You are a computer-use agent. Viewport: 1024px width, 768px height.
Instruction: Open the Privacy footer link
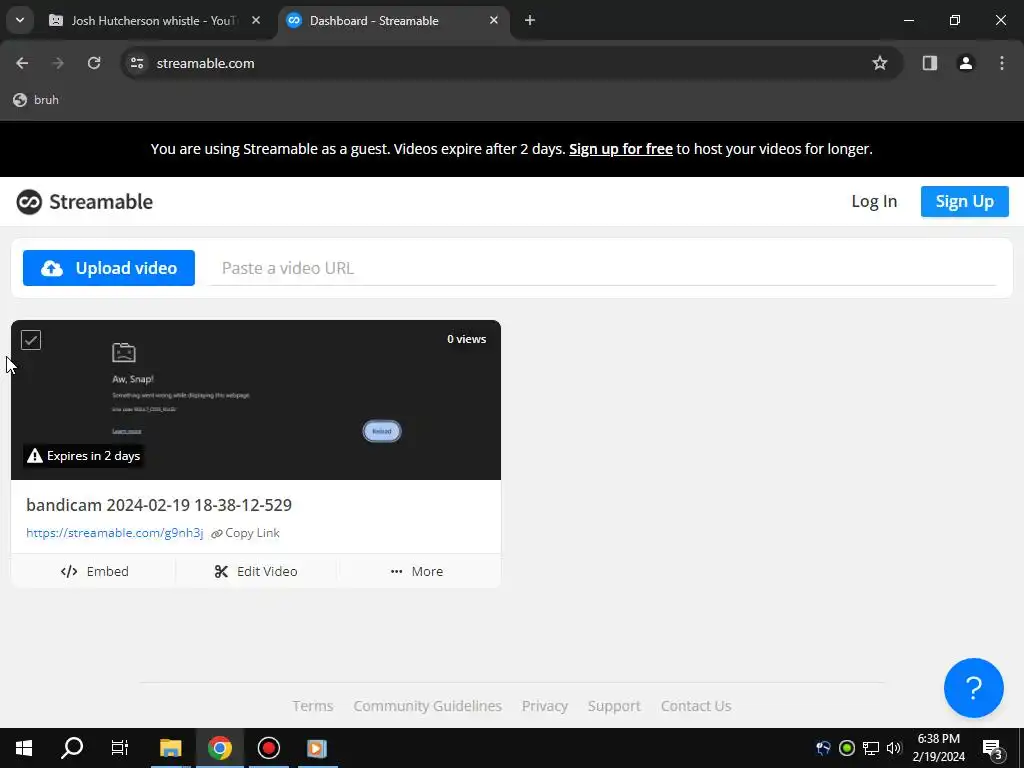pyautogui.click(x=545, y=706)
